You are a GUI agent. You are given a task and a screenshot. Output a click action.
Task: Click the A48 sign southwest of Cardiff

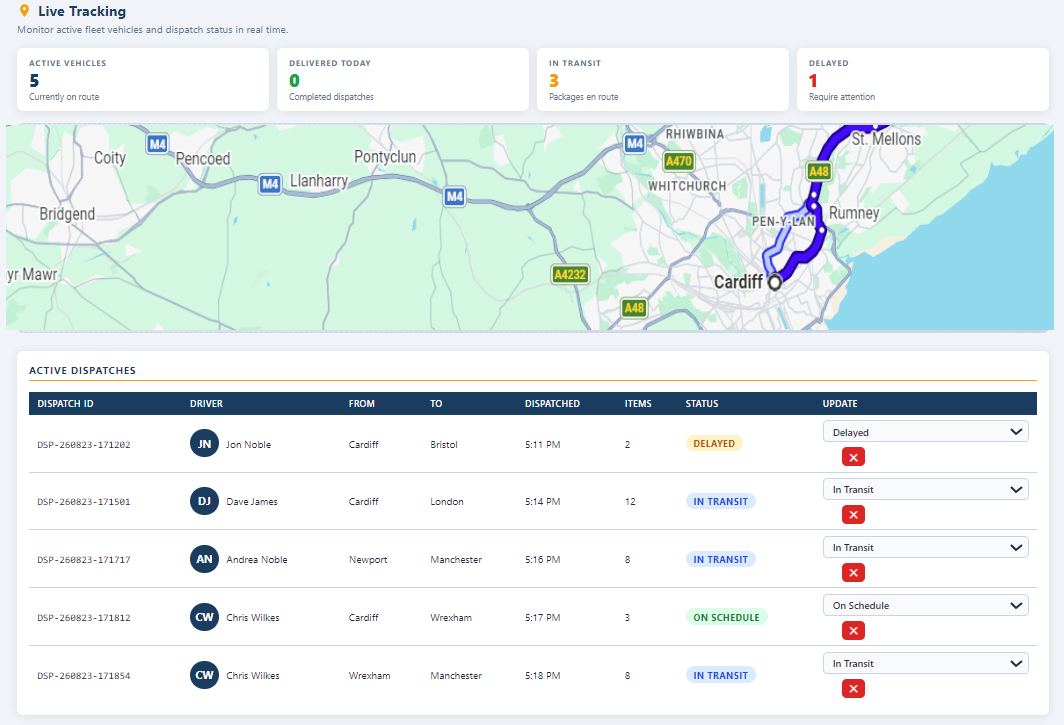pos(634,308)
